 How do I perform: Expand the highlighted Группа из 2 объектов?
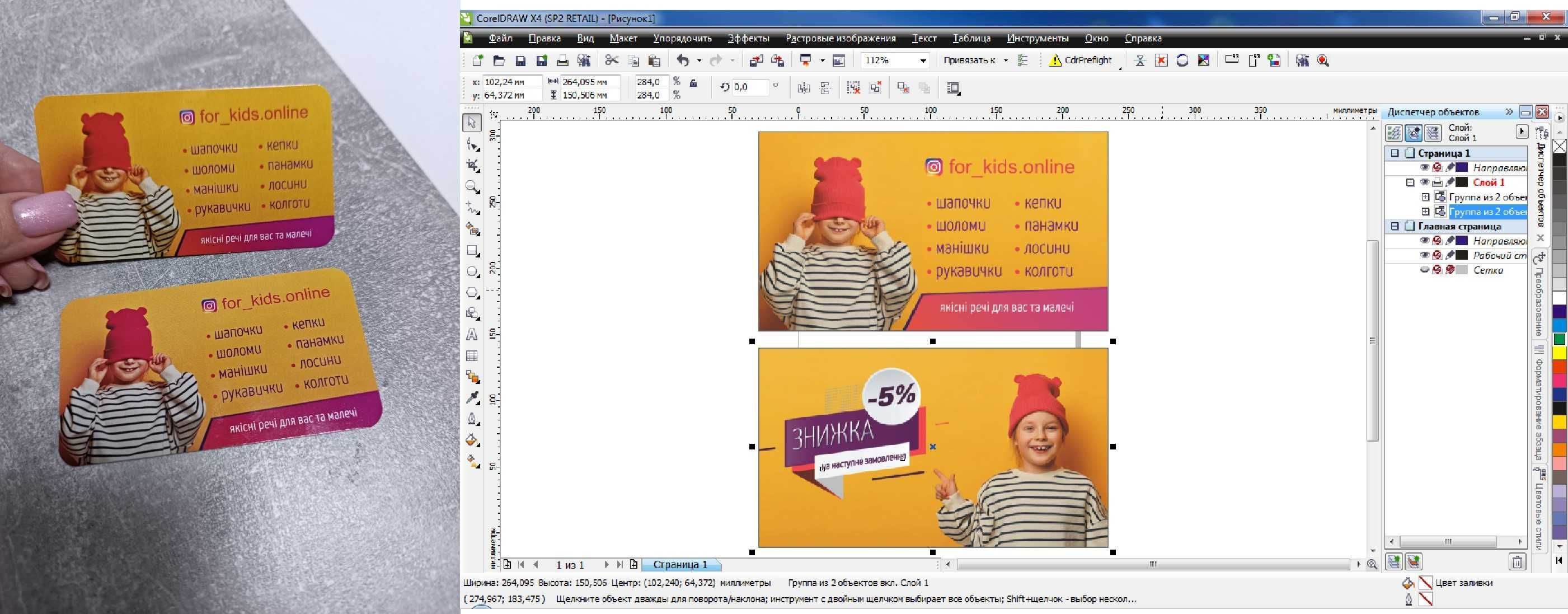(1425, 211)
